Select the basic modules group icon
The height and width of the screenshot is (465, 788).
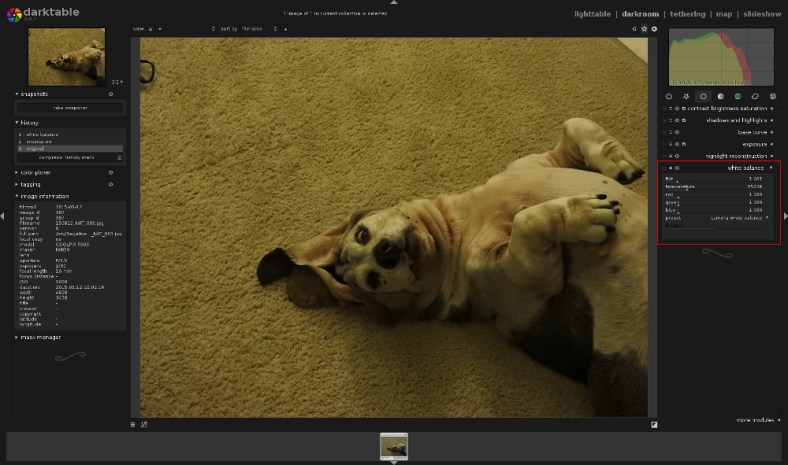pyautogui.click(x=703, y=96)
